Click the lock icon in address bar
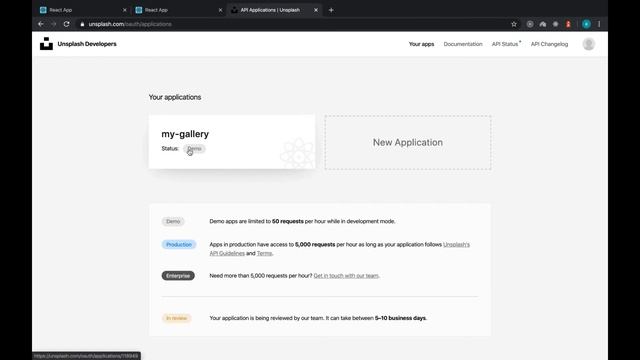This screenshot has height=360, width=640. pos(82,24)
